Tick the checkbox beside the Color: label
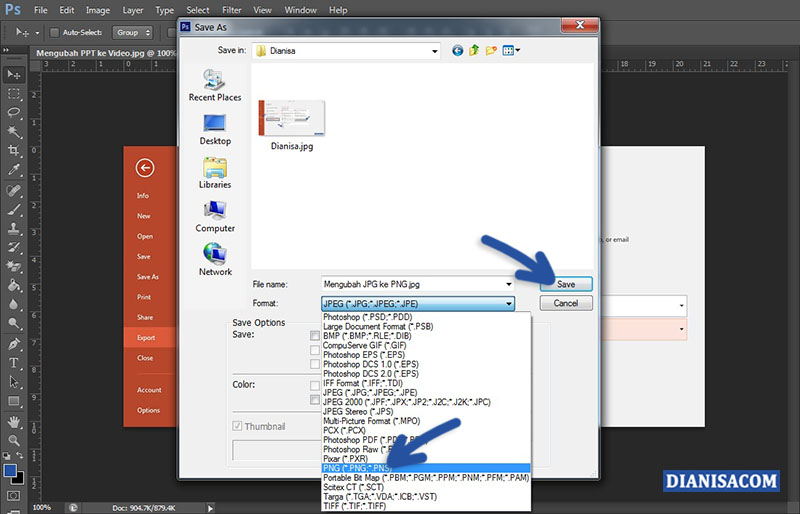The width and height of the screenshot is (800, 514). 315,385
